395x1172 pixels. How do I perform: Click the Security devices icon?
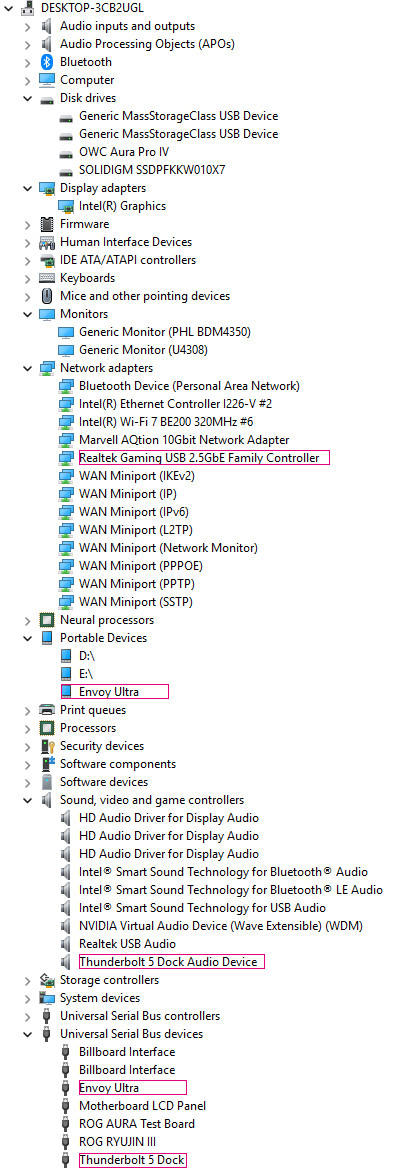point(47,746)
